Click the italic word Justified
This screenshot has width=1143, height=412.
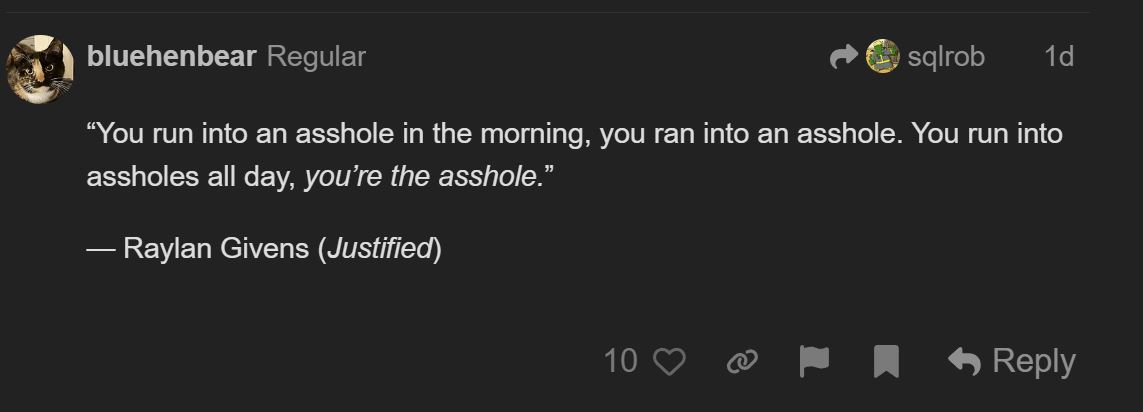coord(379,248)
